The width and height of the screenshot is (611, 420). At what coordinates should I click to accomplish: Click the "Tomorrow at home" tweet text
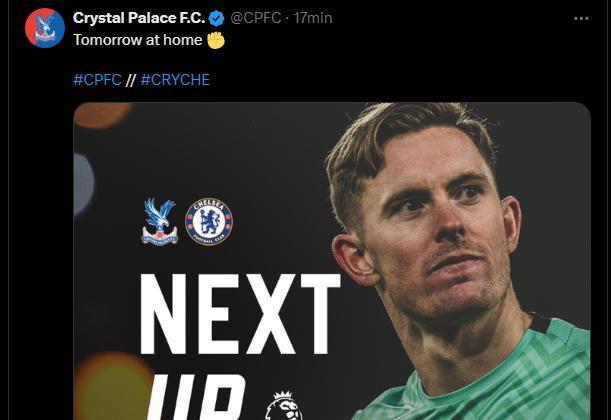[x=138, y=40]
